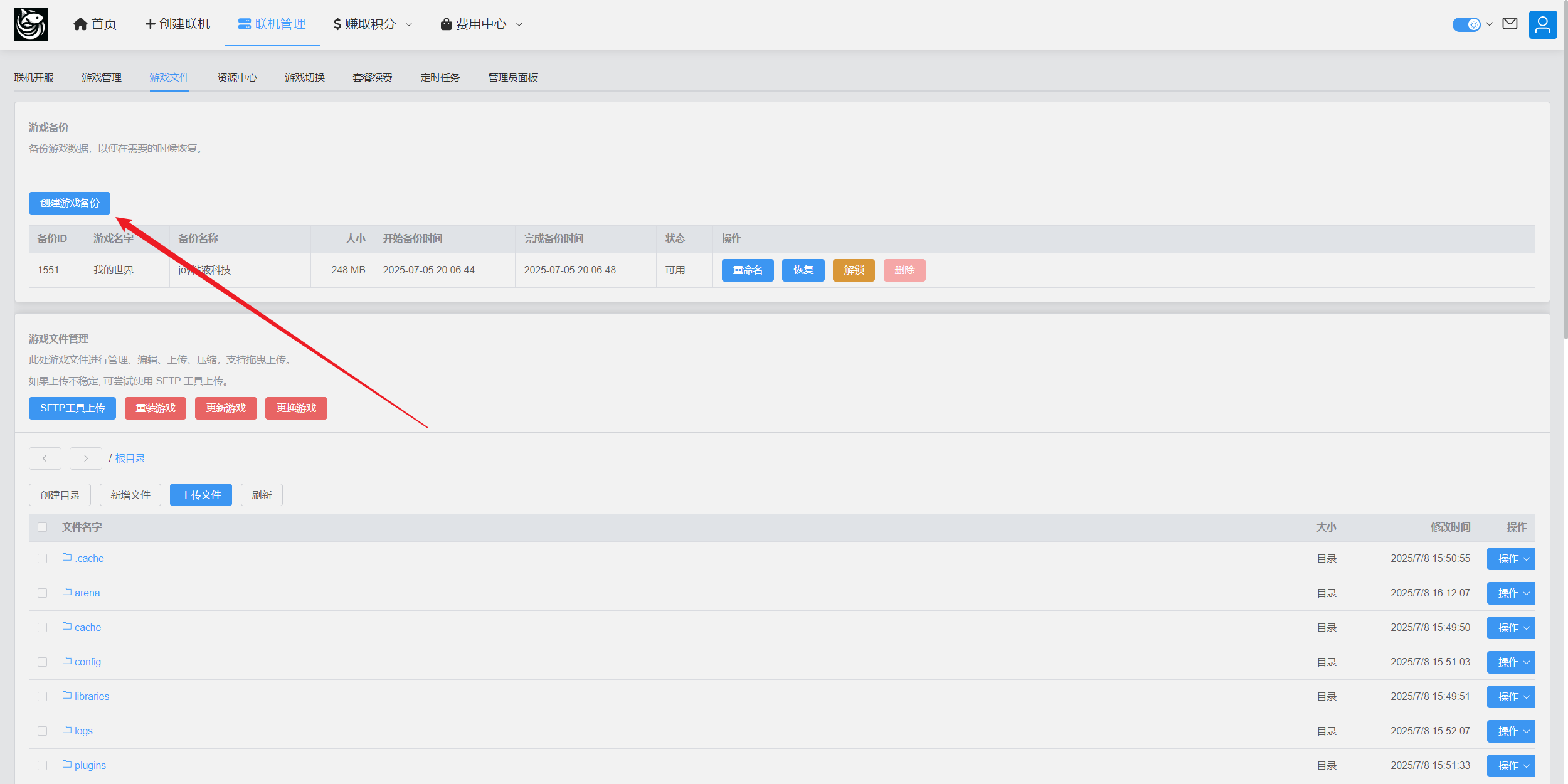1568x784 pixels.
Task: Open the user profile avatar icon
Action: [x=1542, y=24]
